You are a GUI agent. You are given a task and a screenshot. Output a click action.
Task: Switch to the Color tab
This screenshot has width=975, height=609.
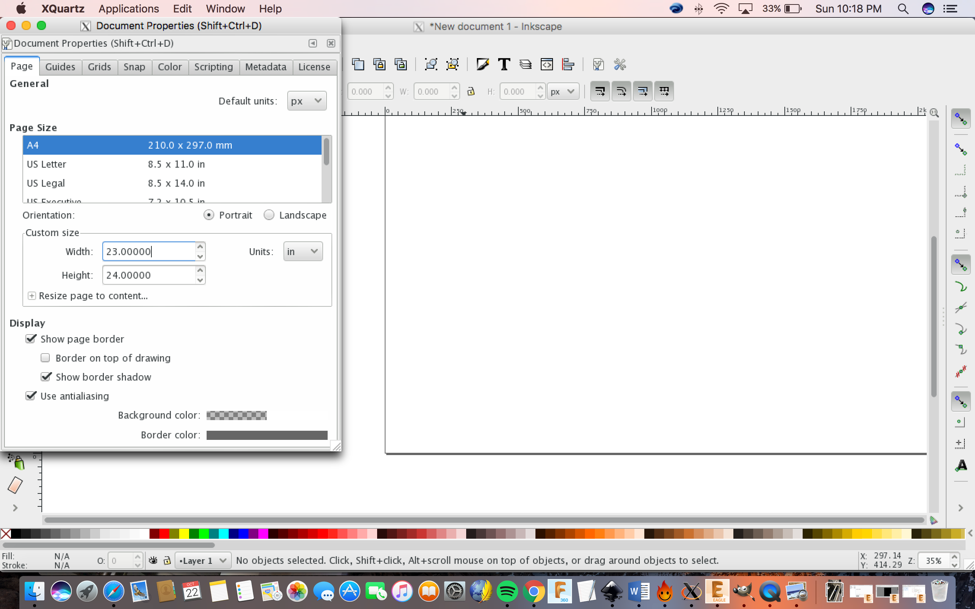170,67
